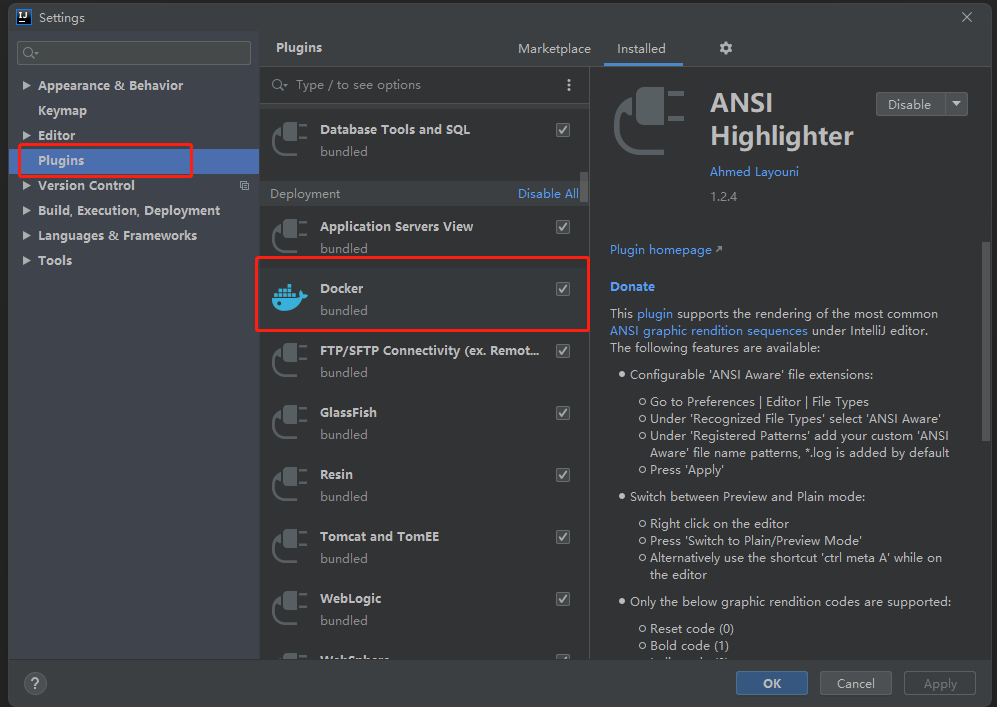Click the Docker whale plugin icon

[x=290, y=298]
